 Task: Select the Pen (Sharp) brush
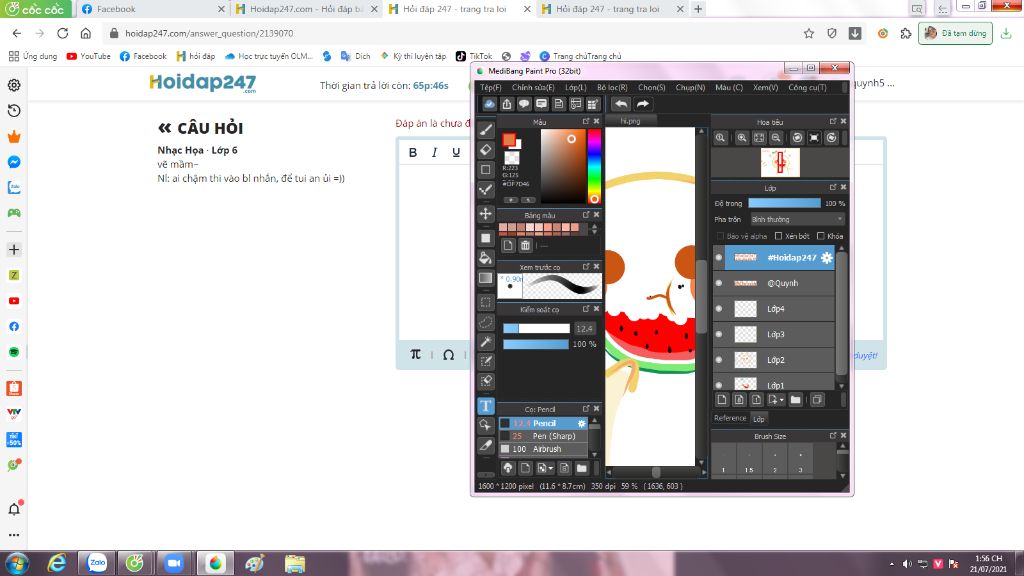(x=543, y=436)
